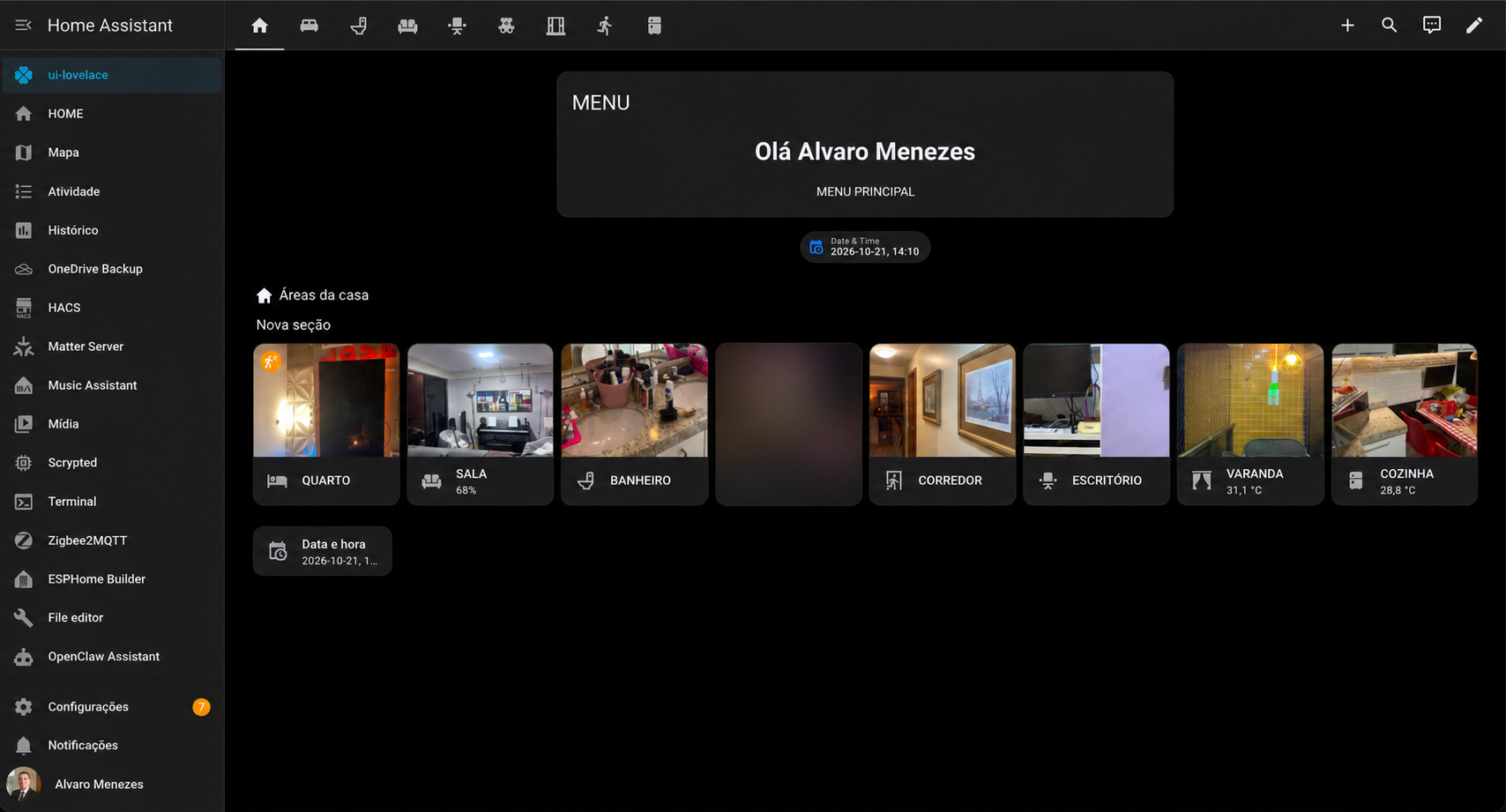Click the Scrypted chip icon
Screen dimensions: 1506x812
[x=24, y=463]
